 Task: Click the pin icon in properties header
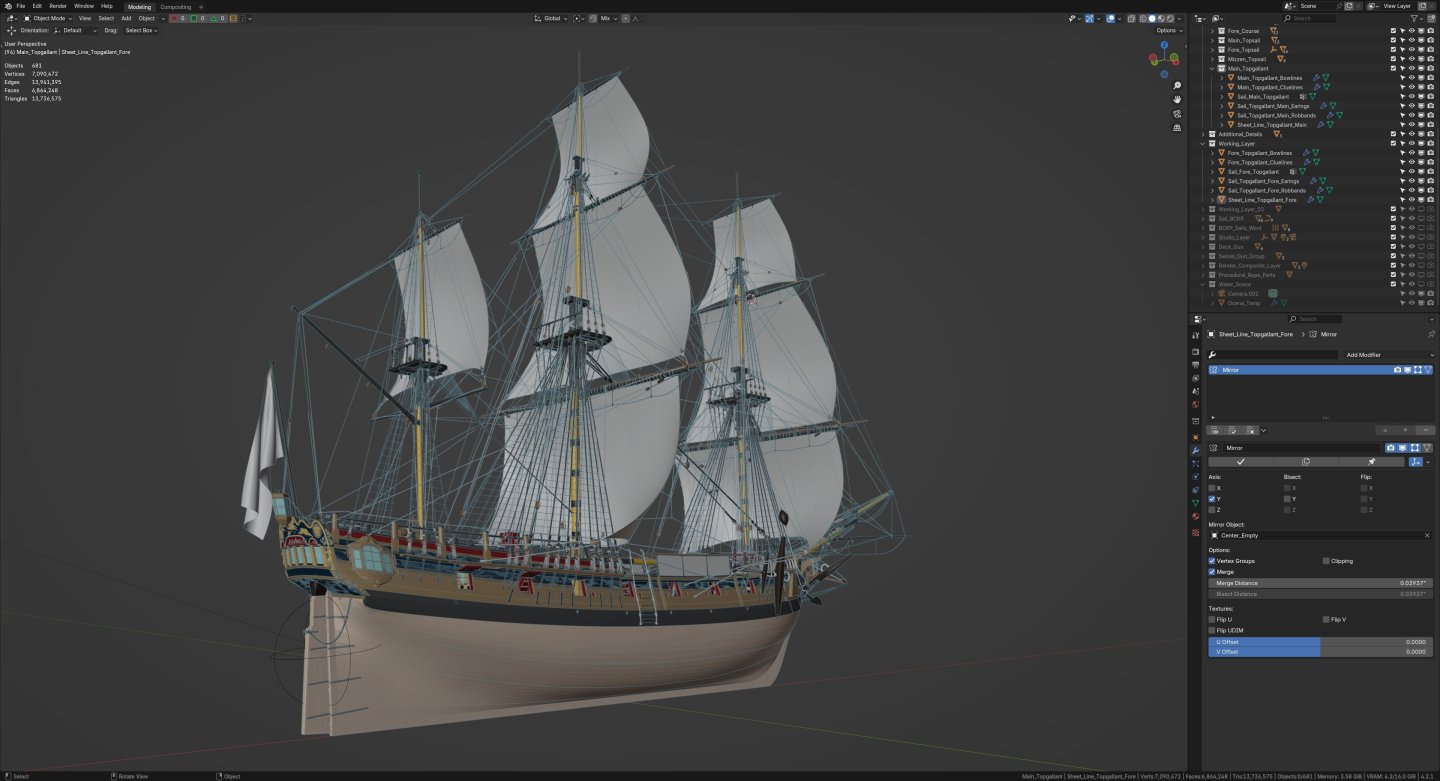(1431, 334)
